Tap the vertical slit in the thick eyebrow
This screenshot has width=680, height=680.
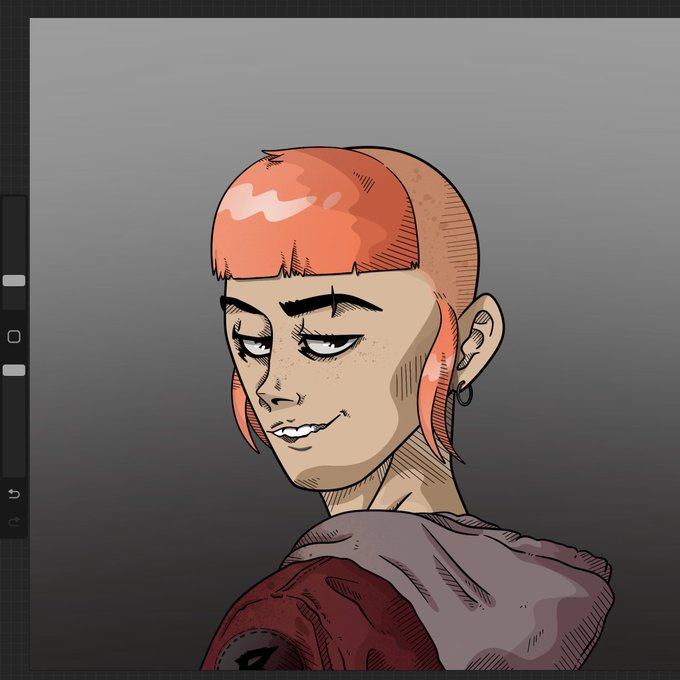333,301
